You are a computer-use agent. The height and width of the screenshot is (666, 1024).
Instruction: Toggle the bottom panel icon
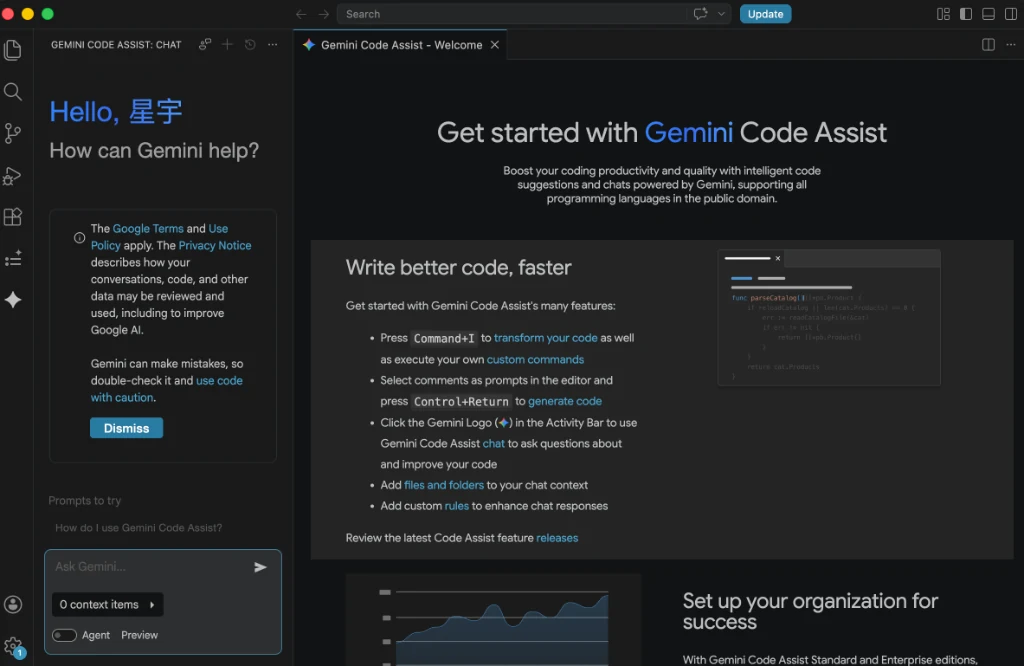click(x=988, y=14)
